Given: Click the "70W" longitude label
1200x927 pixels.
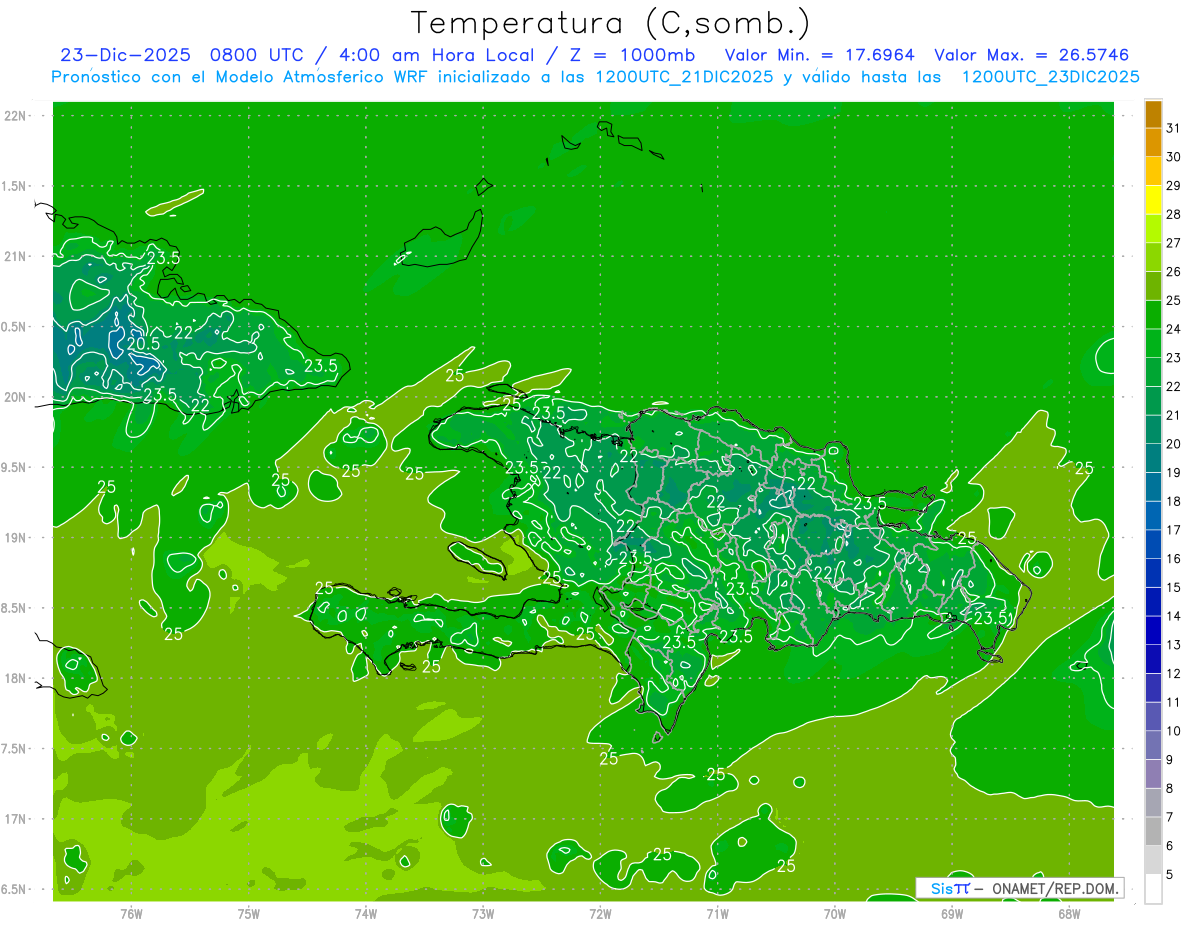Looking at the screenshot, I should click(835, 913).
